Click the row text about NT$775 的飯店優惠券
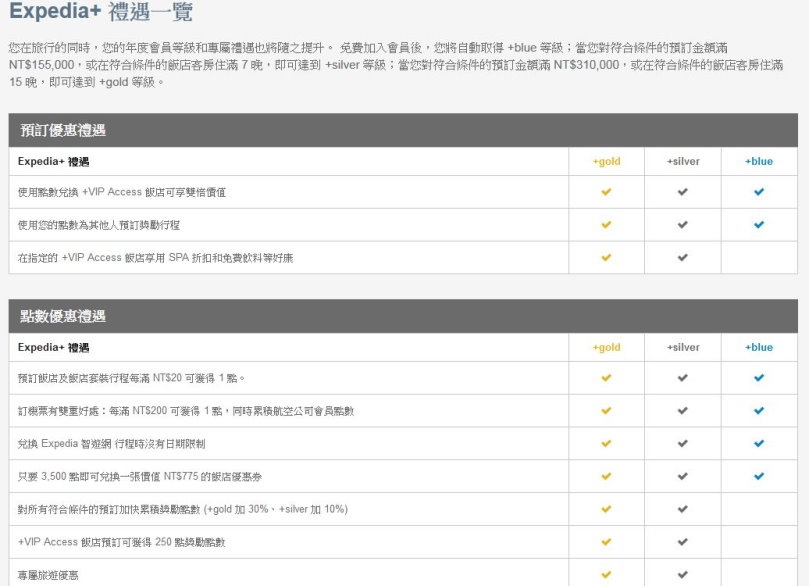 pyautogui.click(x=139, y=477)
